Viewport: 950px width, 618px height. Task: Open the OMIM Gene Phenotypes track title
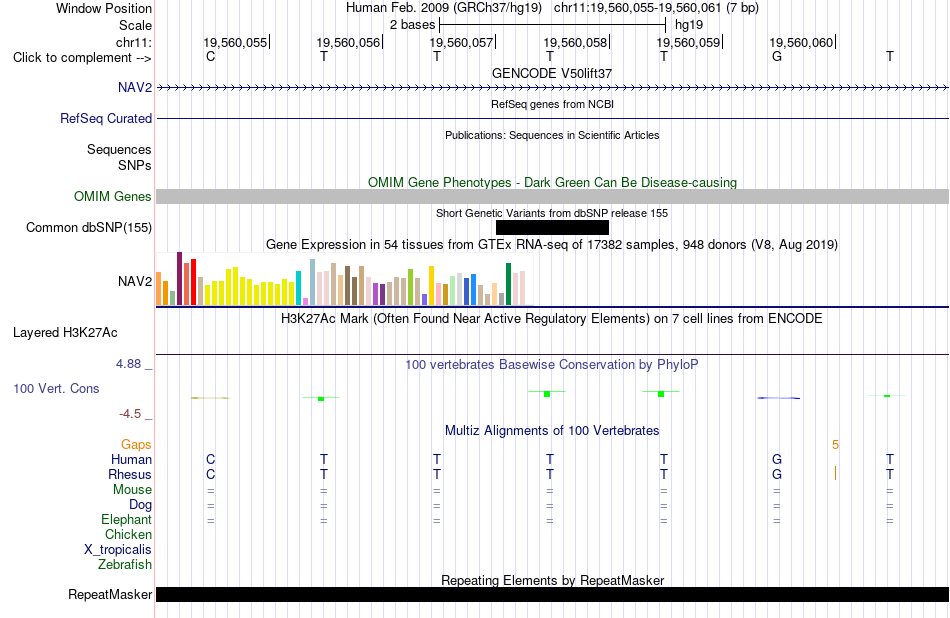pyautogui.click(x=552, y=182)
